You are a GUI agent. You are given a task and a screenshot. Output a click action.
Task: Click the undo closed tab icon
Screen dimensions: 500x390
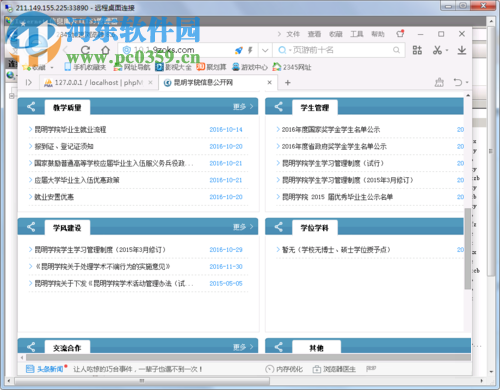458,82
